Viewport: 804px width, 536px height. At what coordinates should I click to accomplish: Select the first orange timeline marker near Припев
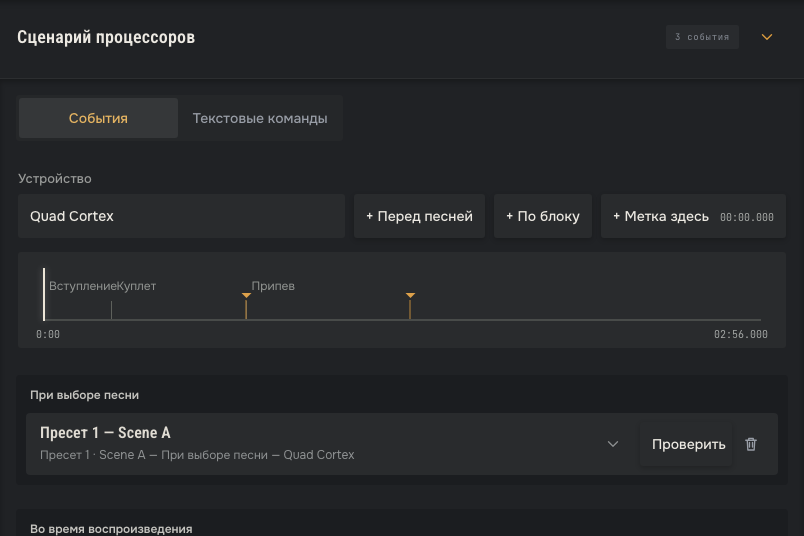click(x=246, y=305)
